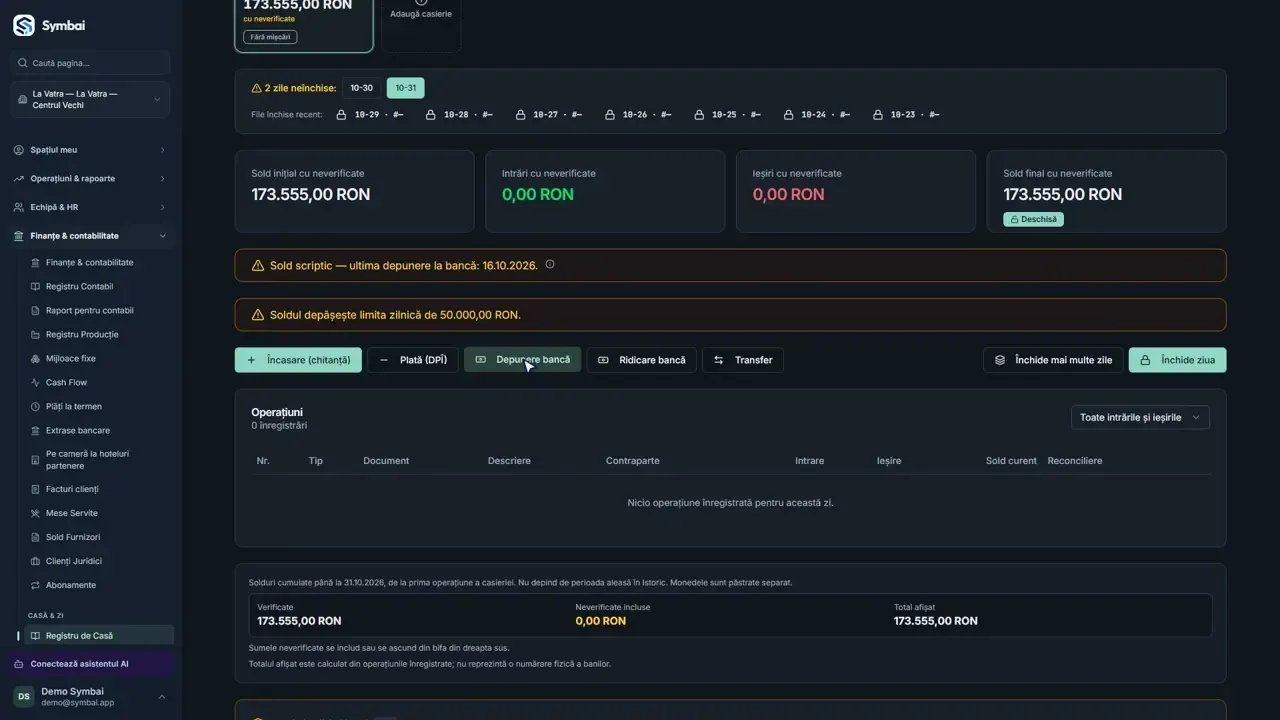Click the Reconciliere column header

[1075, 461]
